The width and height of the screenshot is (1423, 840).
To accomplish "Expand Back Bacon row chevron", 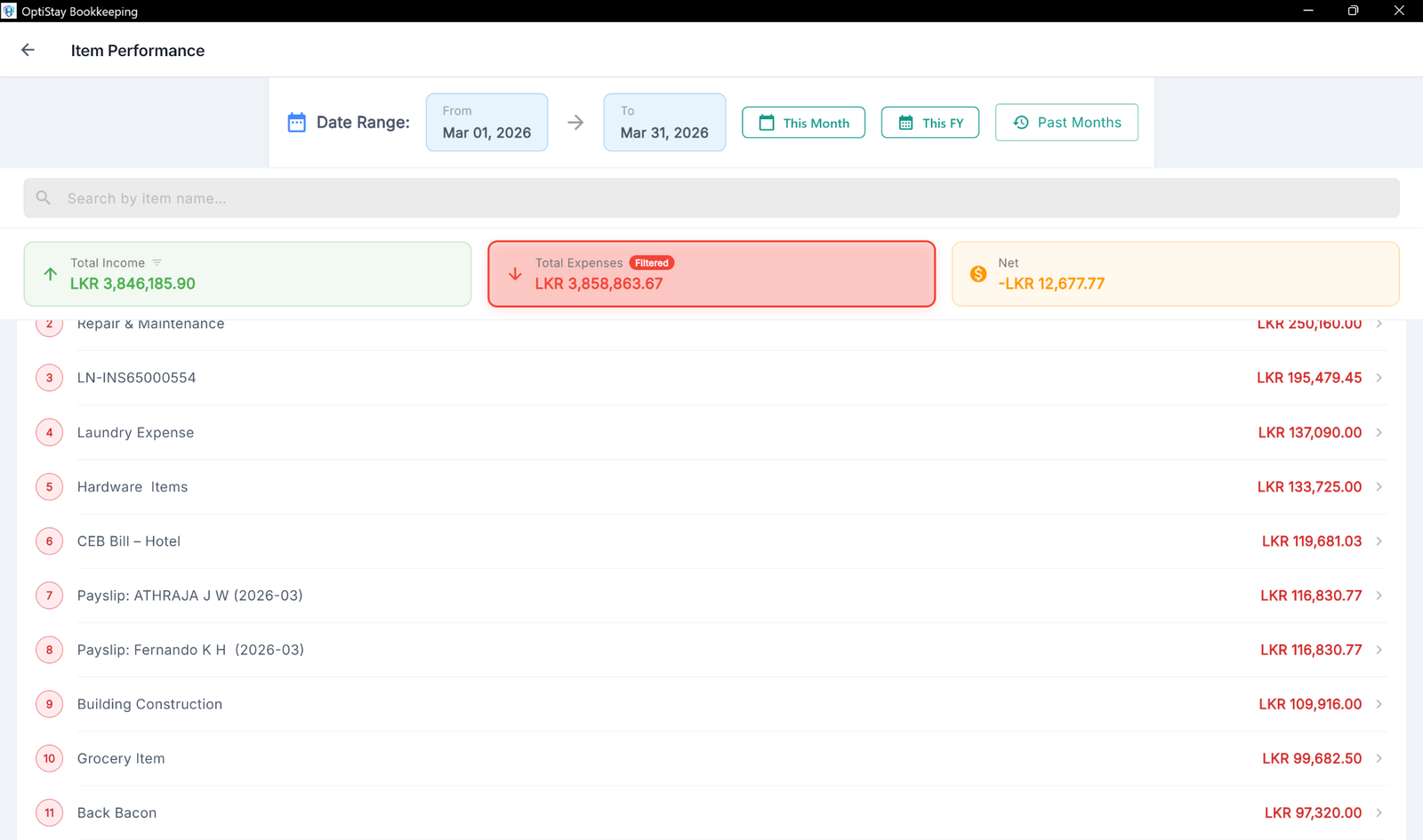I will coord(1379,812).
